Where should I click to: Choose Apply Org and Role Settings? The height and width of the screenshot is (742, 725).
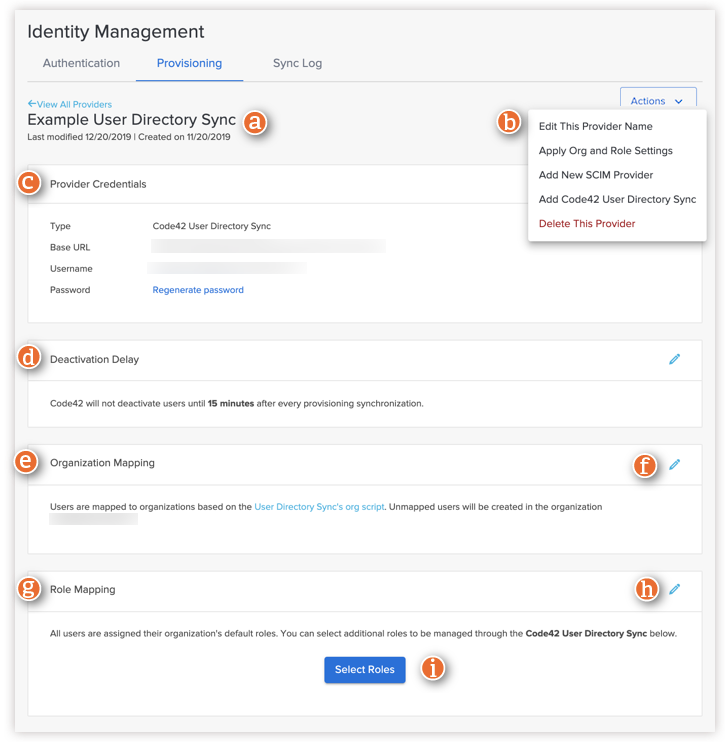coord(605,150)
